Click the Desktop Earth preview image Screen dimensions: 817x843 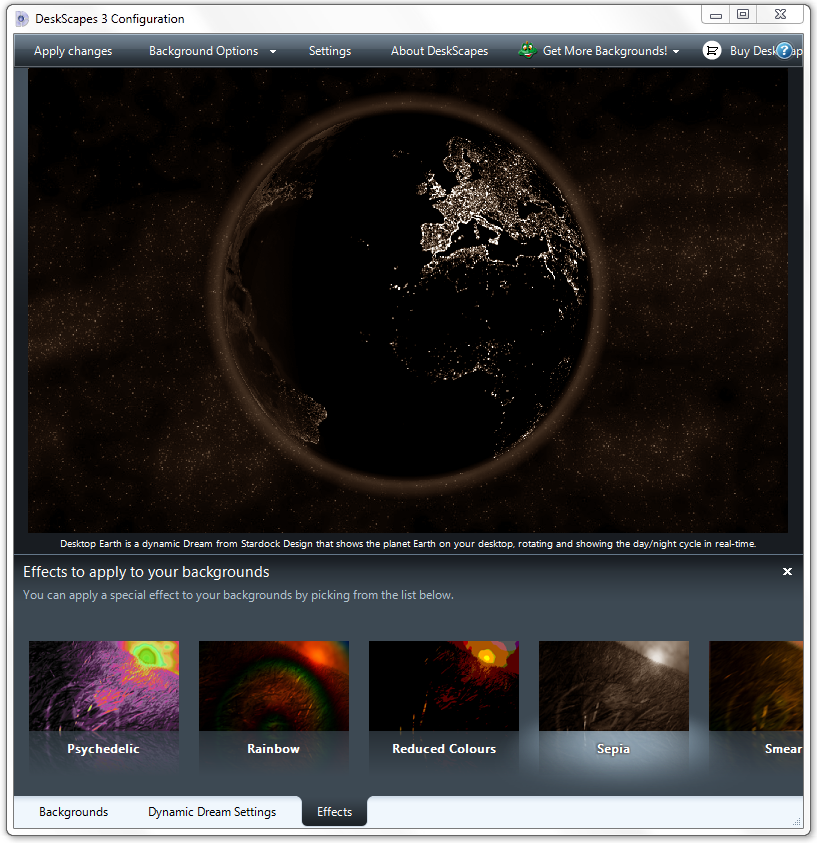click(x=408, y=300)
